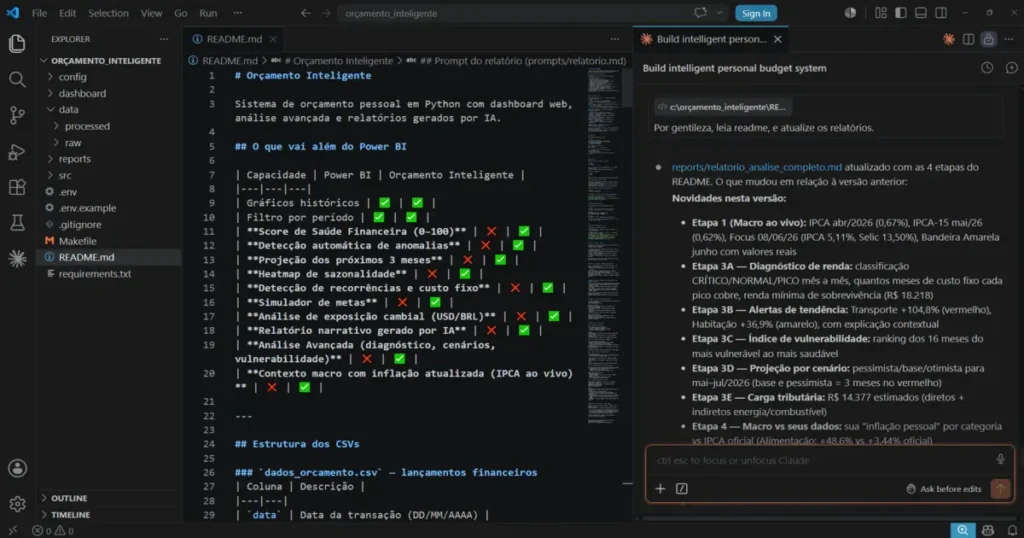Click the lock icon in Claude panel toolbar
Viewport: 1024px width, 538px height.
pyautogui.click(x=989, y=39)
